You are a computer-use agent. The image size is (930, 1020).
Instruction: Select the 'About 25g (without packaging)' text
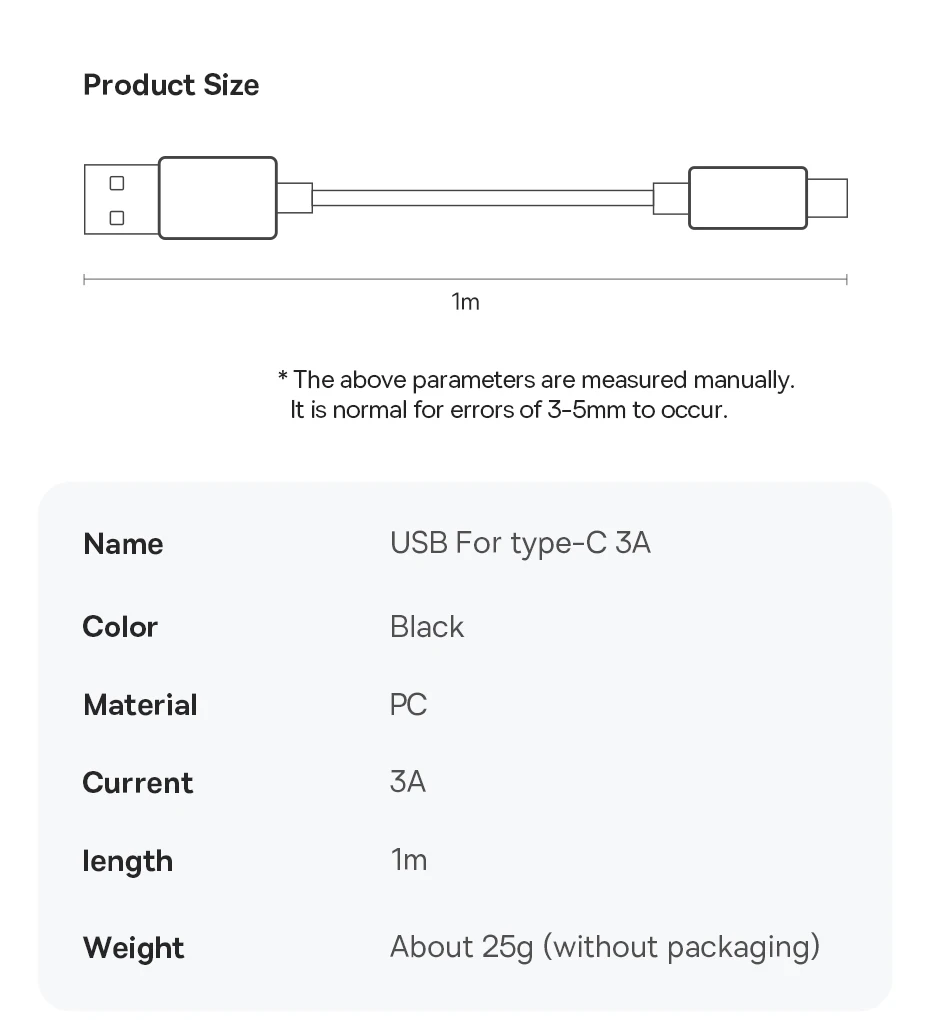604,946
